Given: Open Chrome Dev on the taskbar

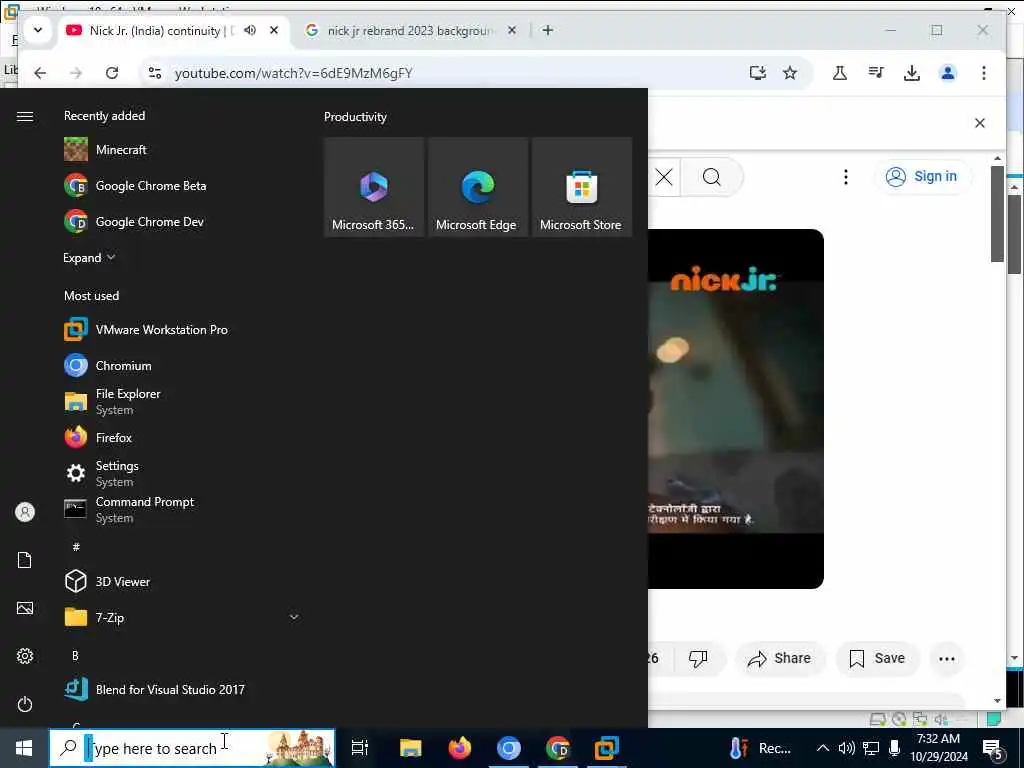Looking at the screenshot, I should 558,748.
